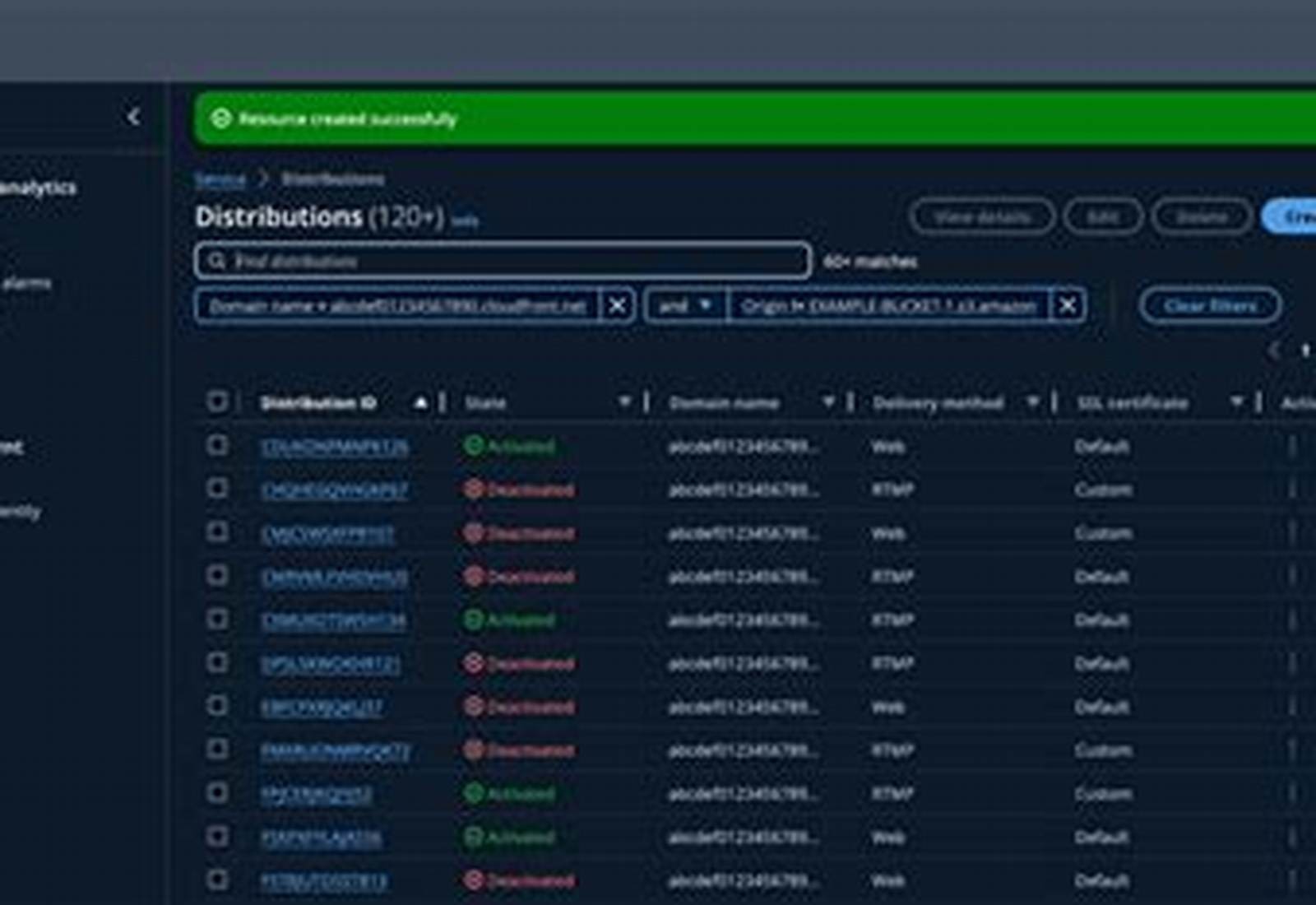Click the Distribution ID column header

tap(318, 403)
